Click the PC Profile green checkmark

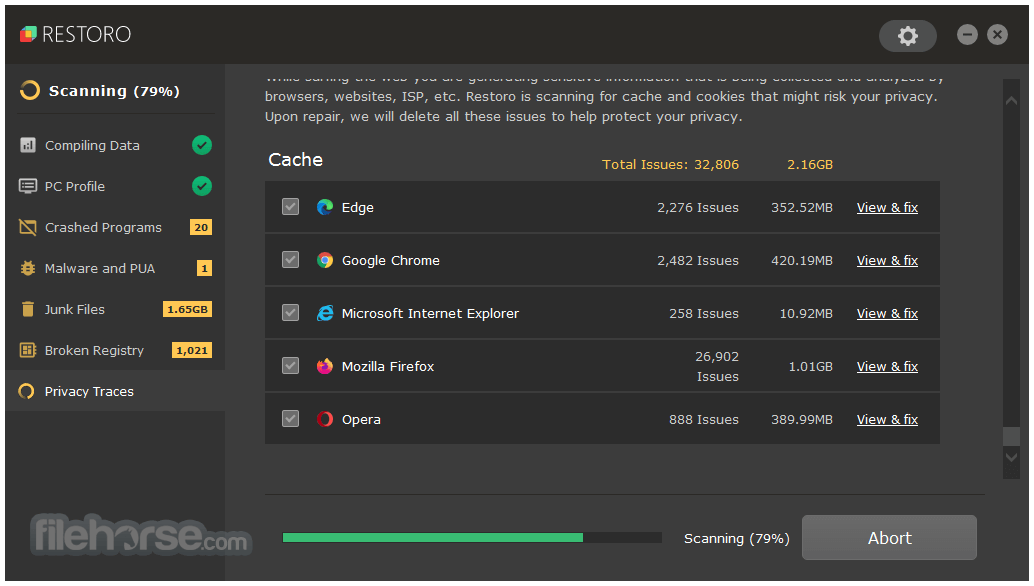[202, 186]
